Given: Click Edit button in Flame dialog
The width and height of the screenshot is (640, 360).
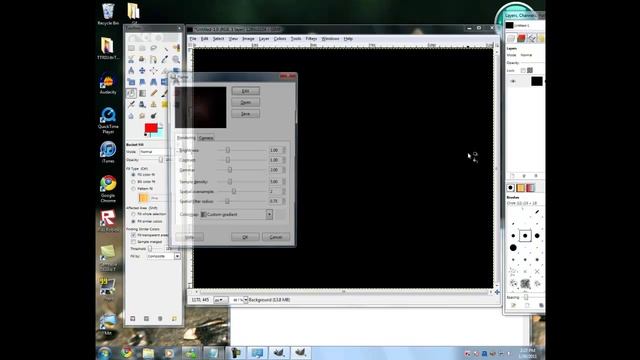Looking at the screenshot, I should 245,91.
